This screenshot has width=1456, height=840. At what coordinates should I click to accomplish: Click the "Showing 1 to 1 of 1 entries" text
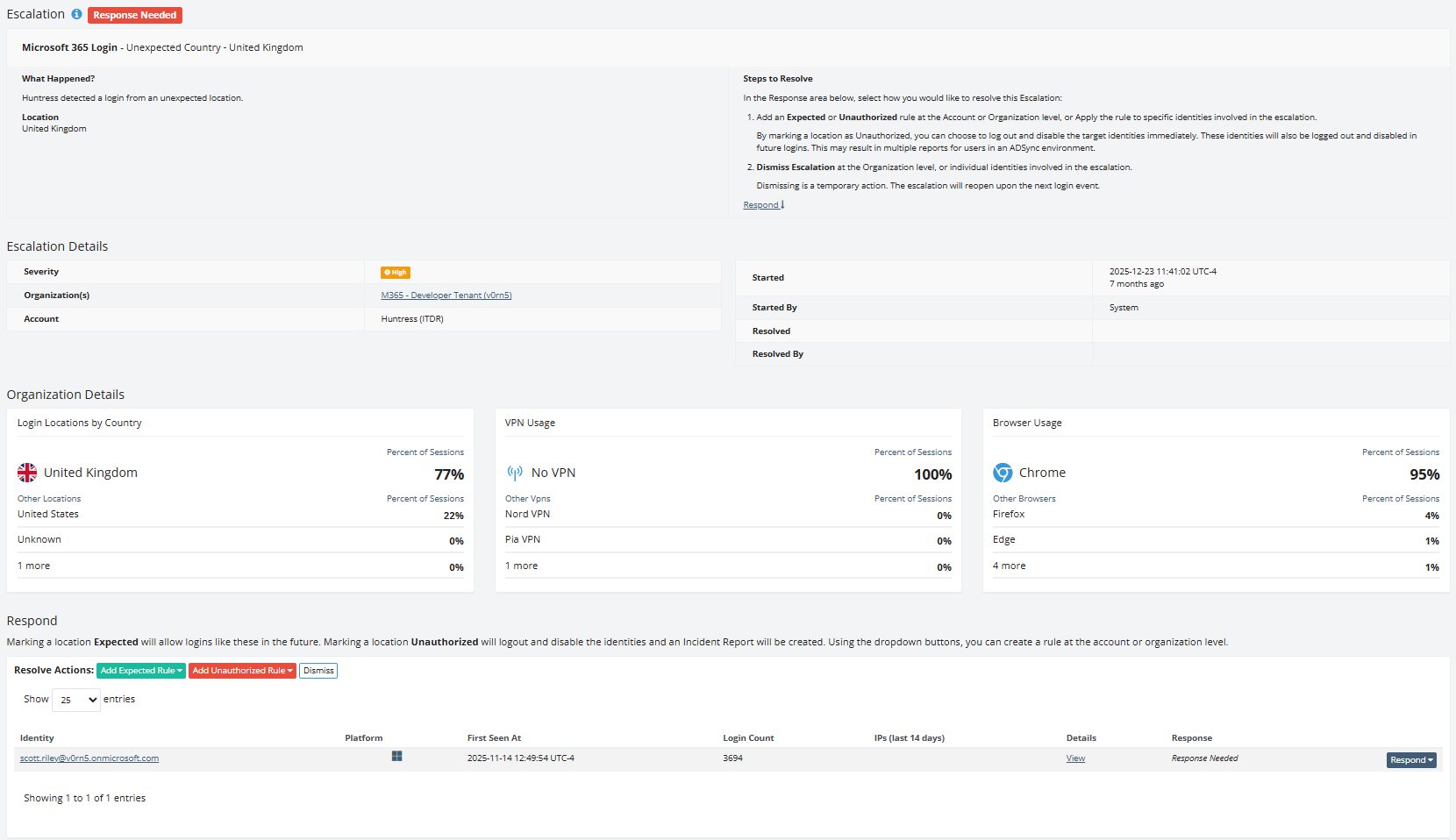(x=84, y=799)
